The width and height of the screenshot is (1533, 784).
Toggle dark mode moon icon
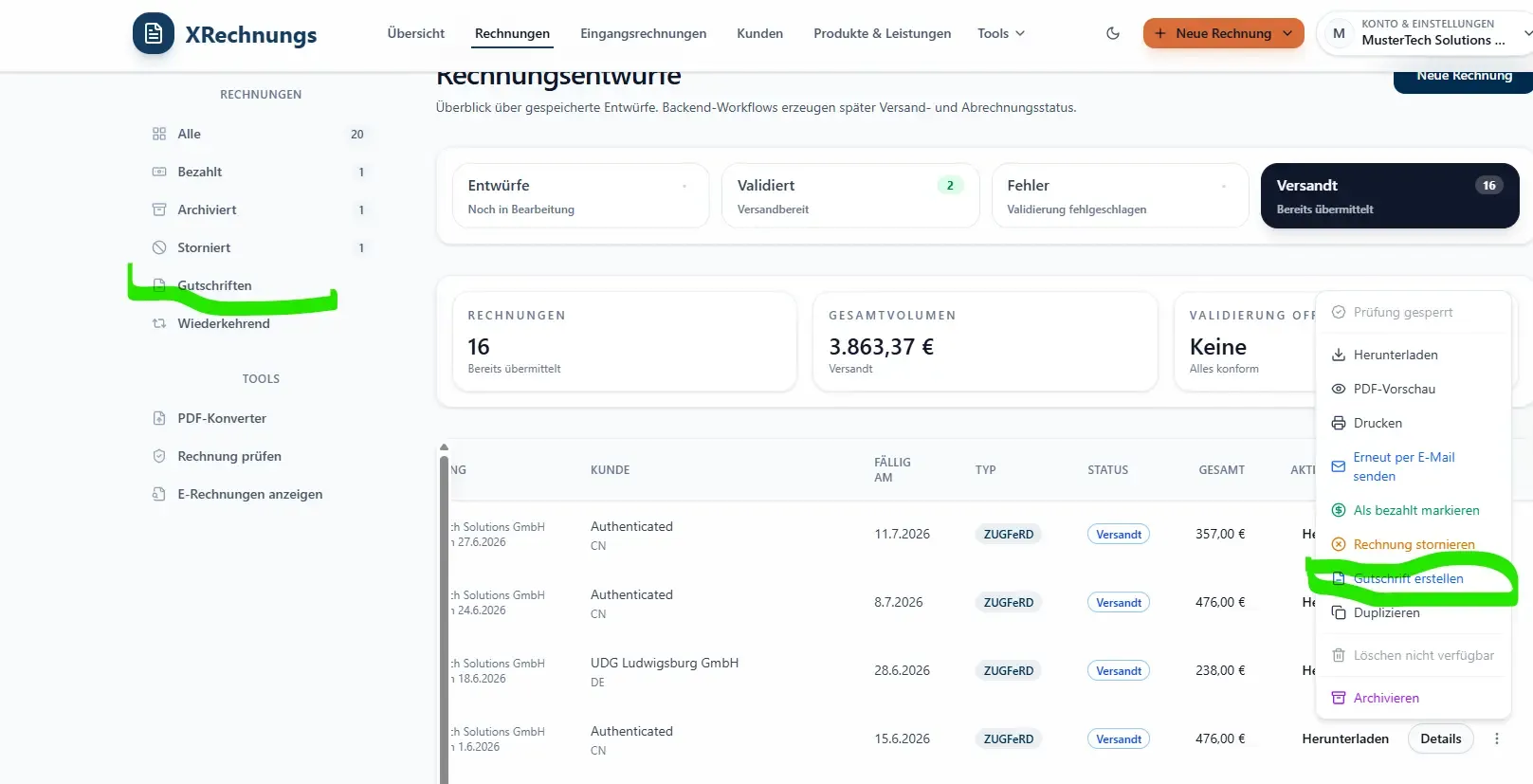coord(1113,33)
